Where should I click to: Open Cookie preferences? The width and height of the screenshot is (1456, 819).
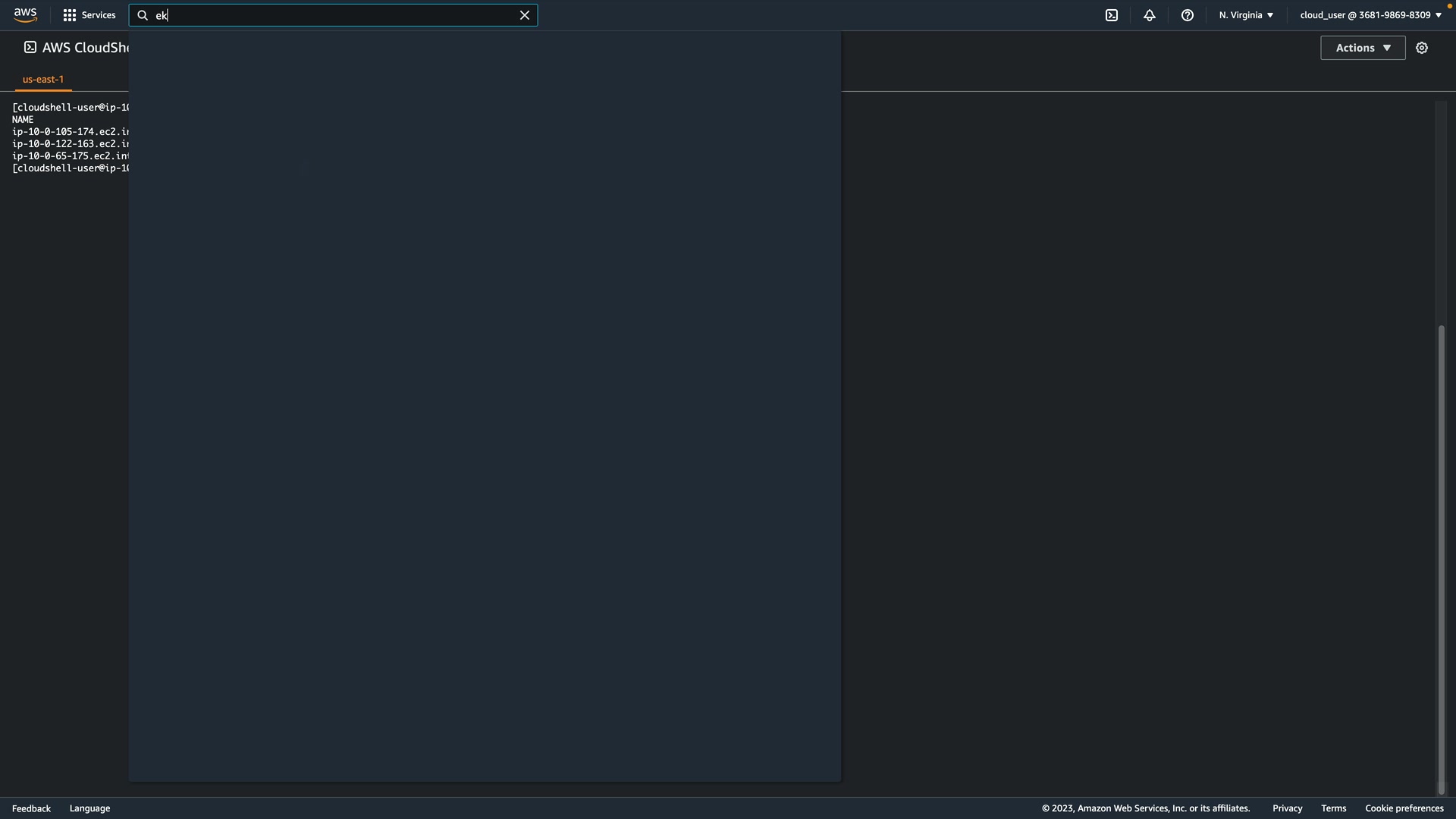[x=1404, y=808]
